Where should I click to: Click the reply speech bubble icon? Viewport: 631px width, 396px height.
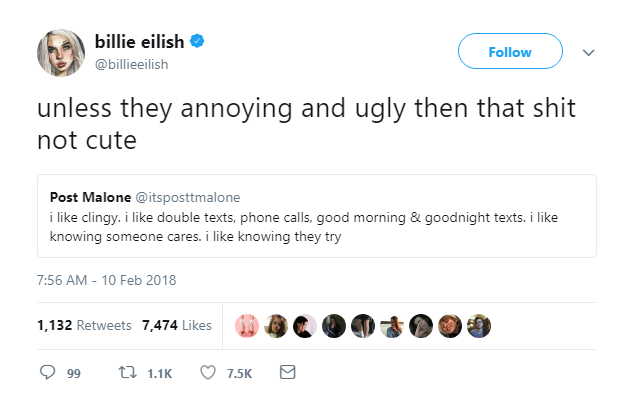pyautogui.click(x=47, y=372)
